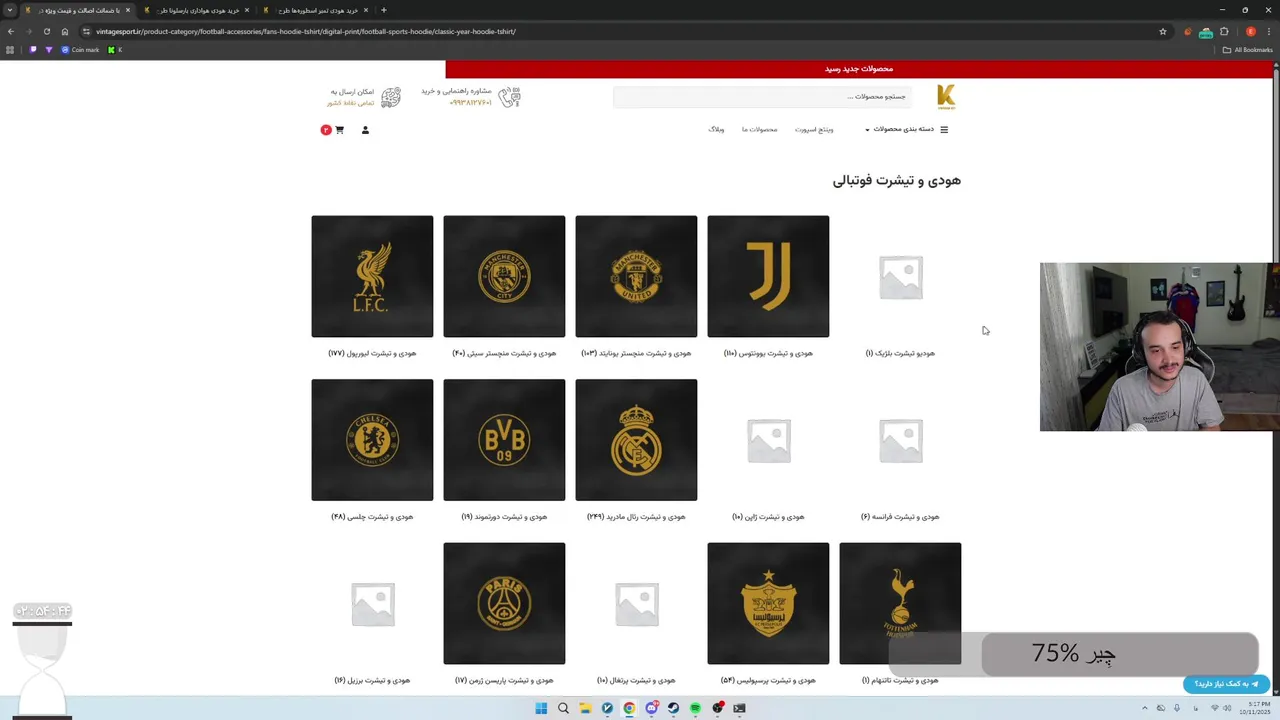
Task: Open Spotify from the taskbar
Action: tap(695, 708)
